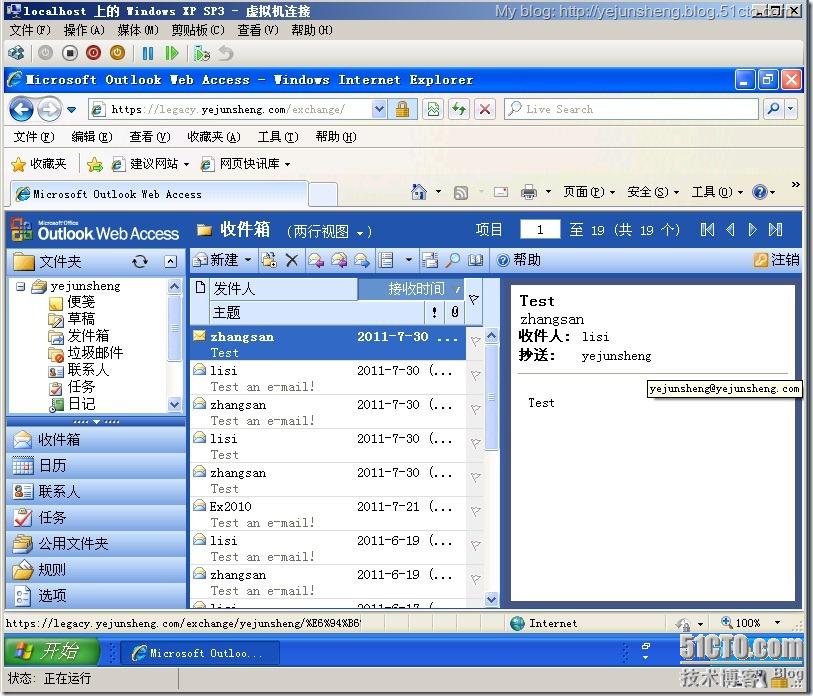This screenshot has height=696, width=813.
Task: Save the VM state with orange power icon
Action: click(118, 53)
